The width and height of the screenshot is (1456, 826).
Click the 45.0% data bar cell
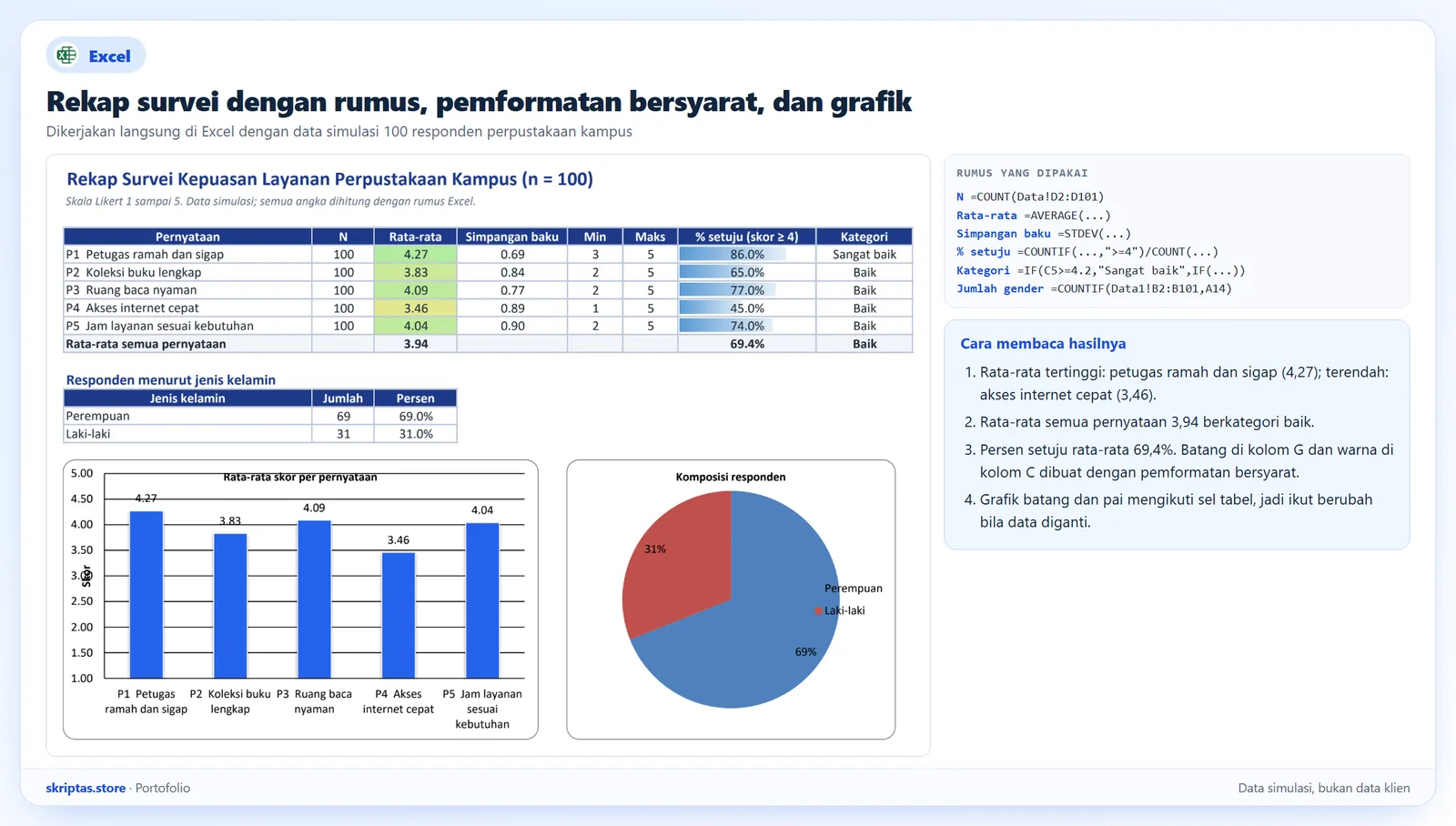click(x=746, y=307)
